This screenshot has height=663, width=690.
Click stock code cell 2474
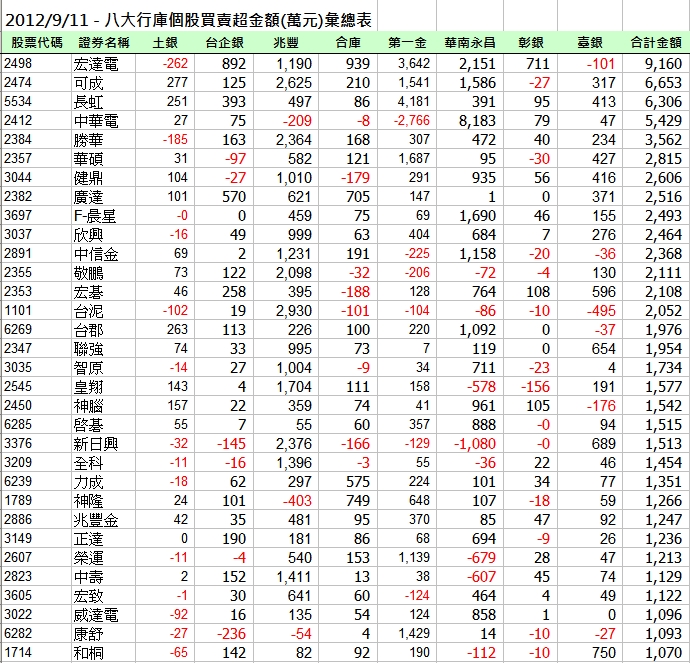coord(18,83)
